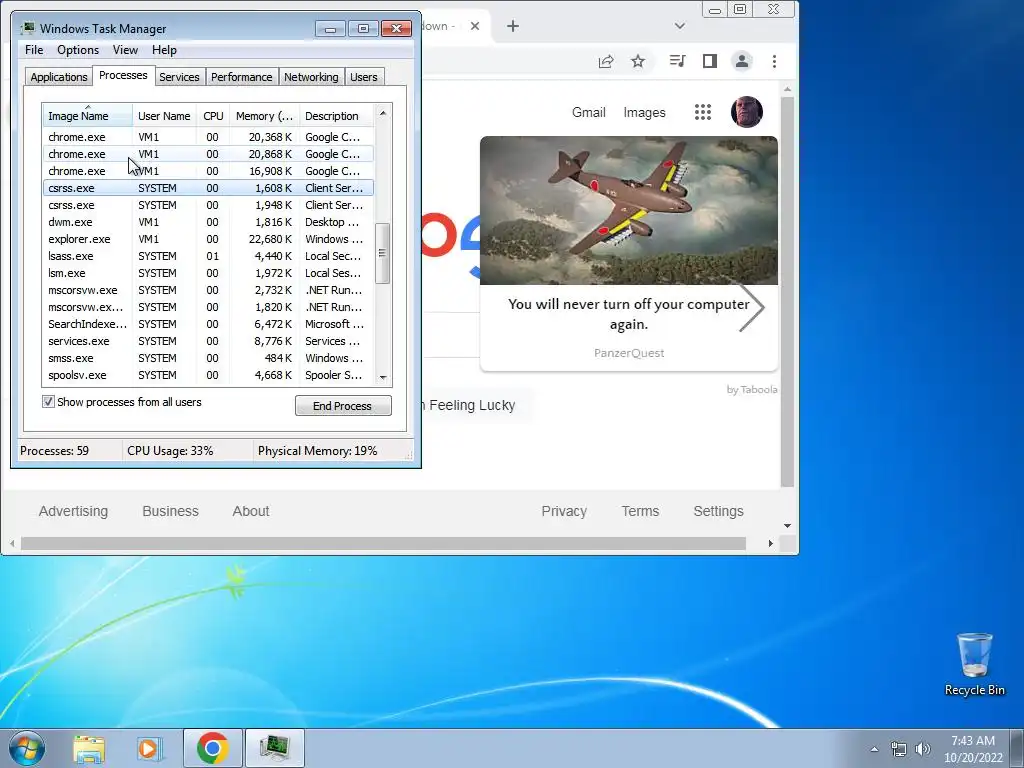
Task: Select services.exe process row
Action: click(x=208, y=341)
